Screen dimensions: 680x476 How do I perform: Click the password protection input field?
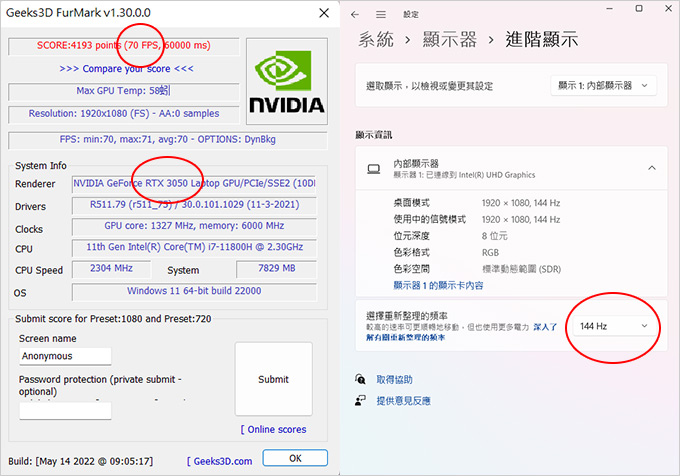[65, 411]
